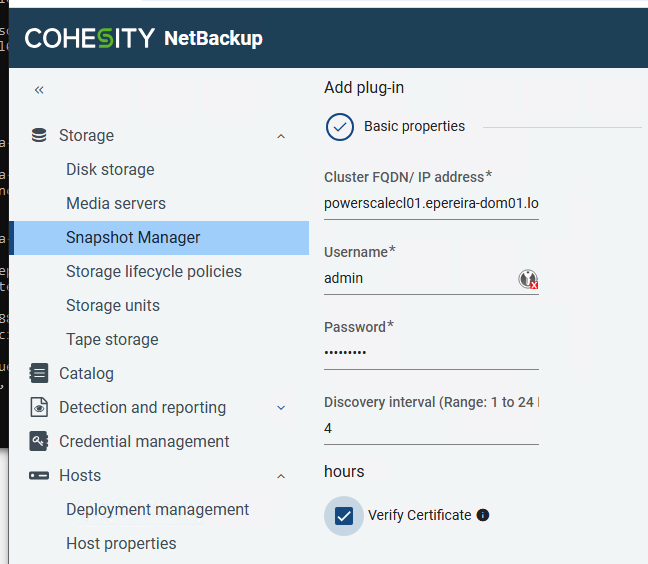Expand the Detection and reporting section
The height and width of the screenshot is (564, 648).
[281, 408]
